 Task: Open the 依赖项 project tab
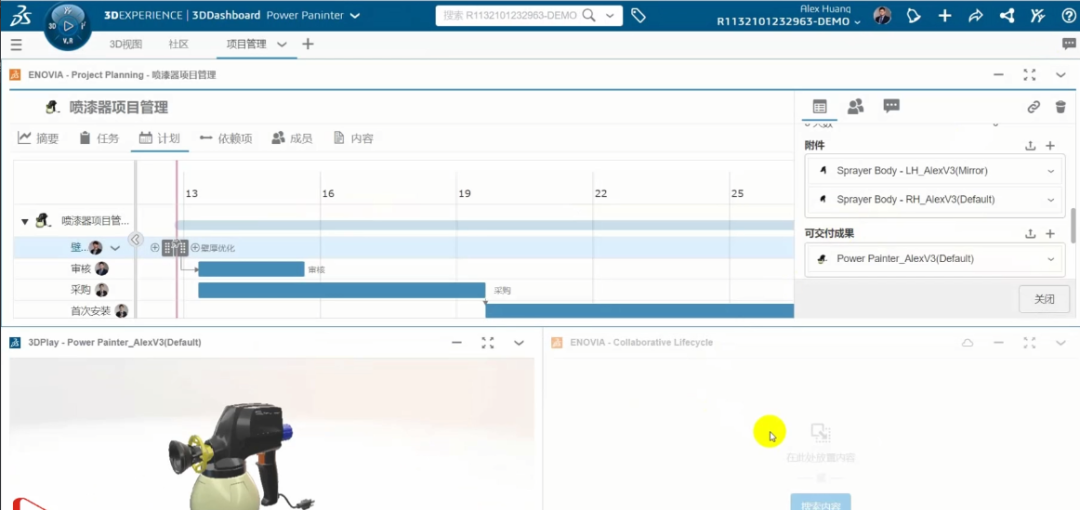click(x=226, y=138)
